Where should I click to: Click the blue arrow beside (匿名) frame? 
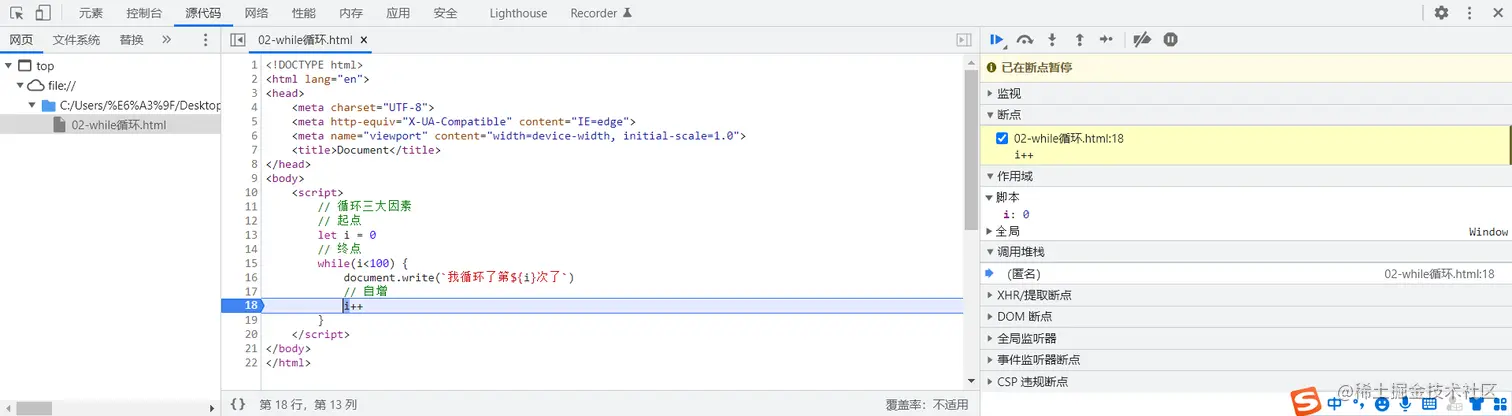click(x=990, y=273)
